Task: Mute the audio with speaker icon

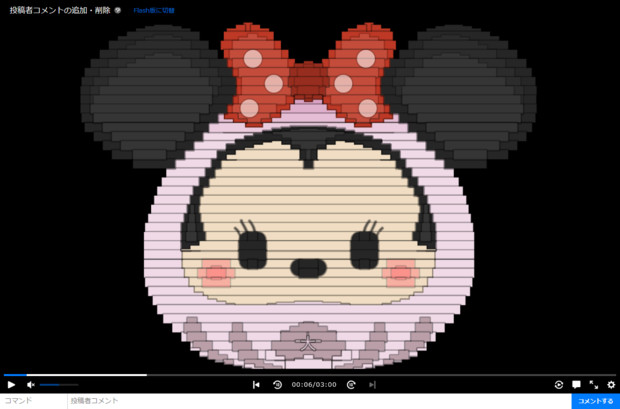Action: pyautogui.click(x=30, y=384)
